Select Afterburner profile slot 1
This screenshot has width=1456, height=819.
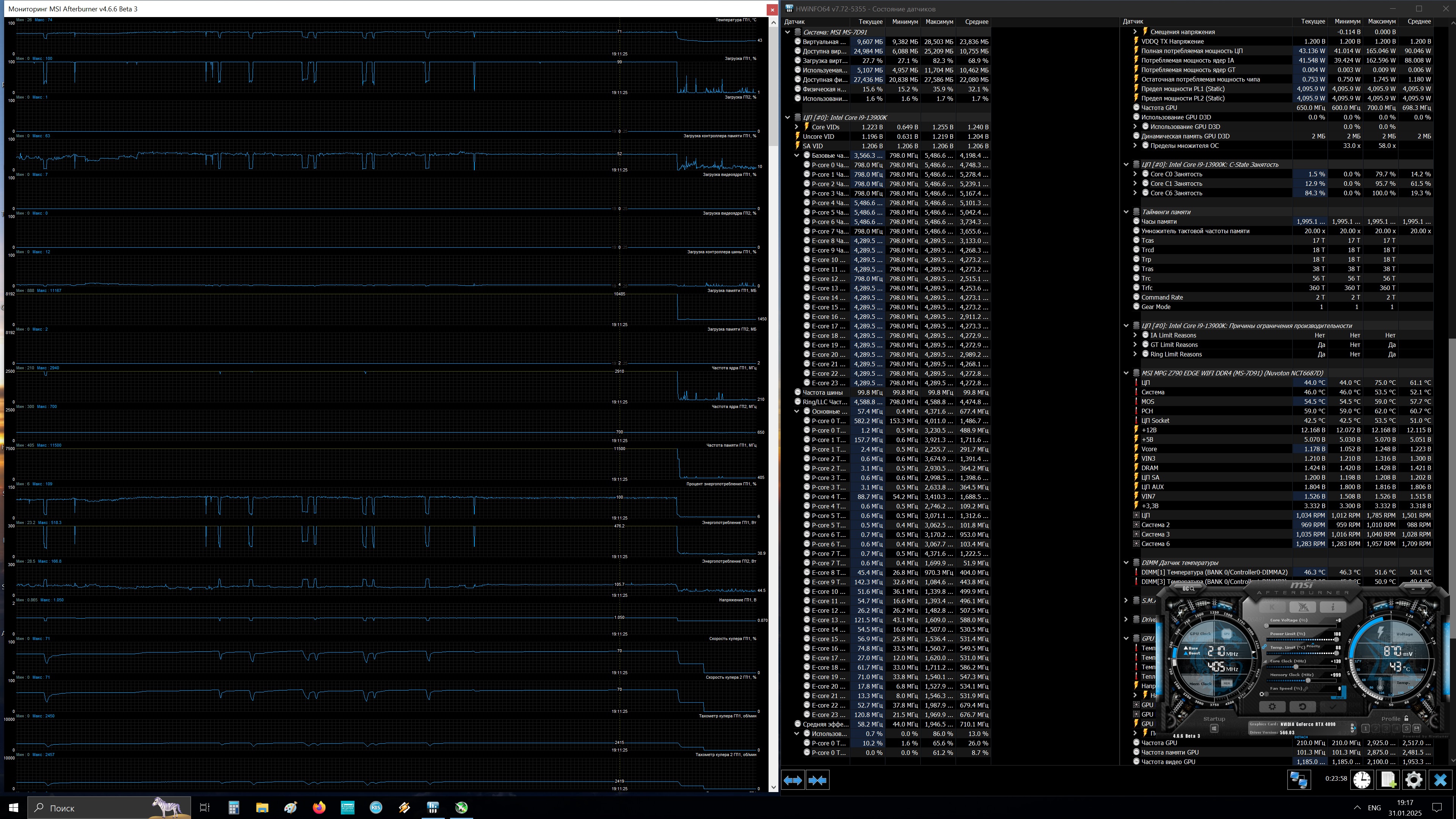1365,728
